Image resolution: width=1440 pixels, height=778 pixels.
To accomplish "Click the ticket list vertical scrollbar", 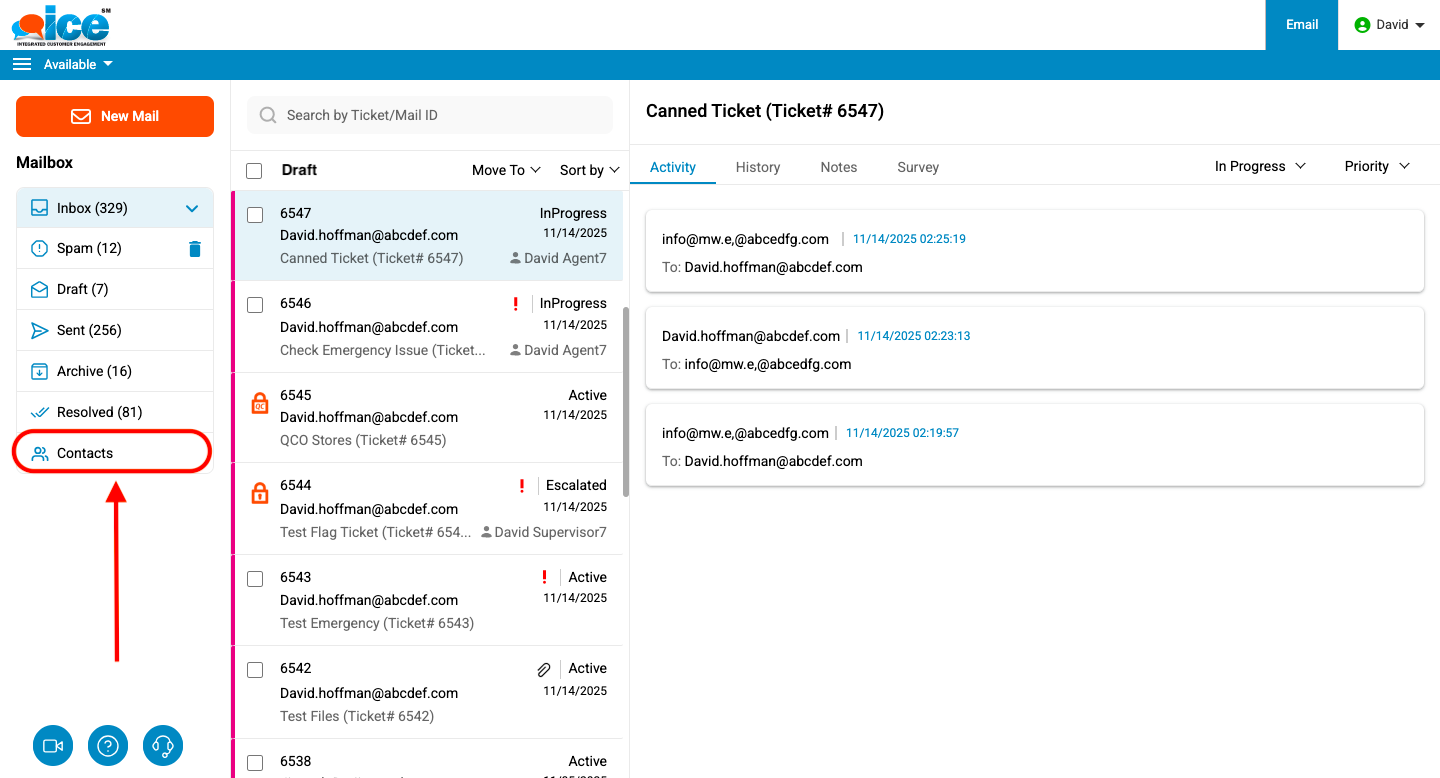I will click(626, 400).
